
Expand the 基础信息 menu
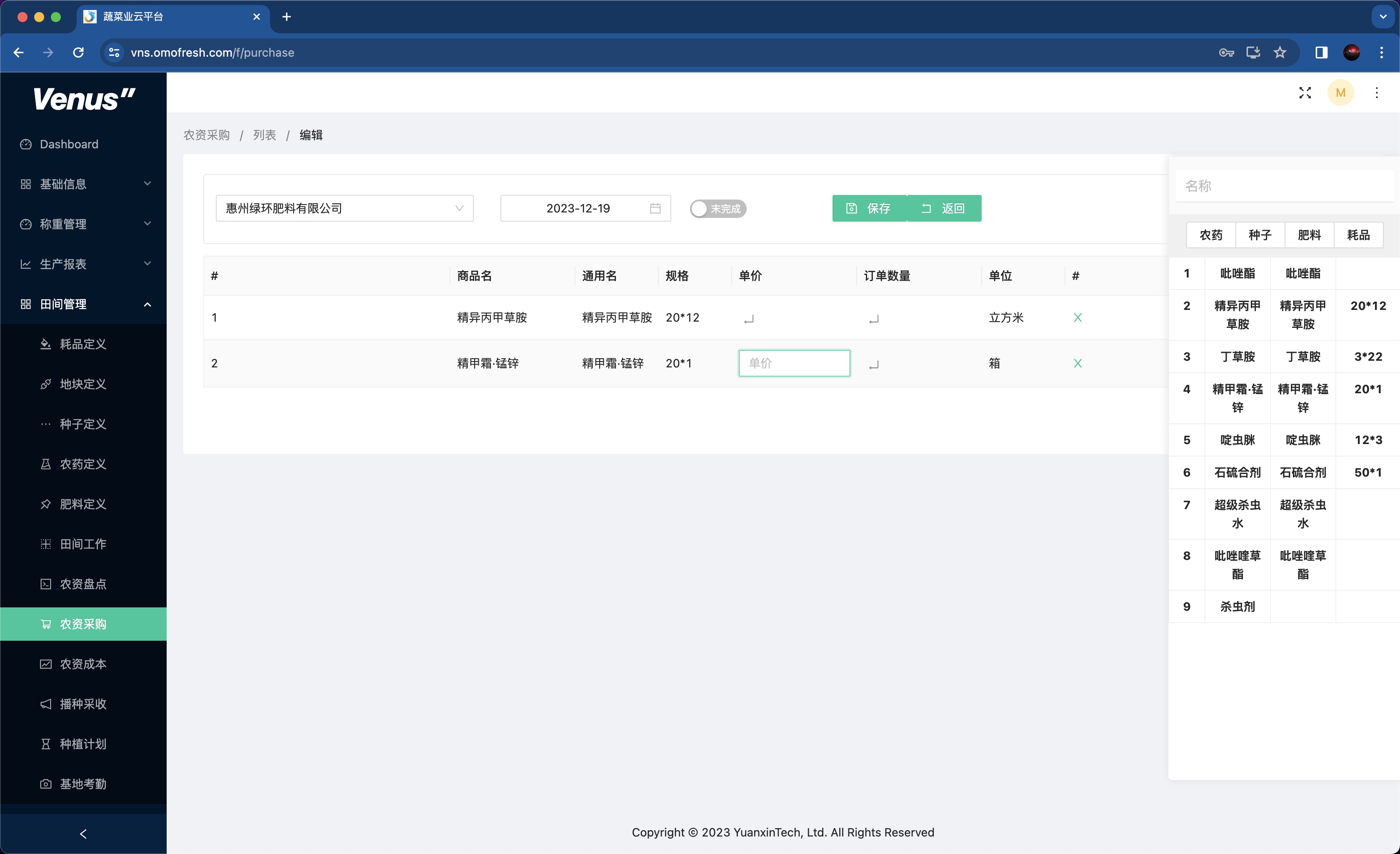pos(83,184)
